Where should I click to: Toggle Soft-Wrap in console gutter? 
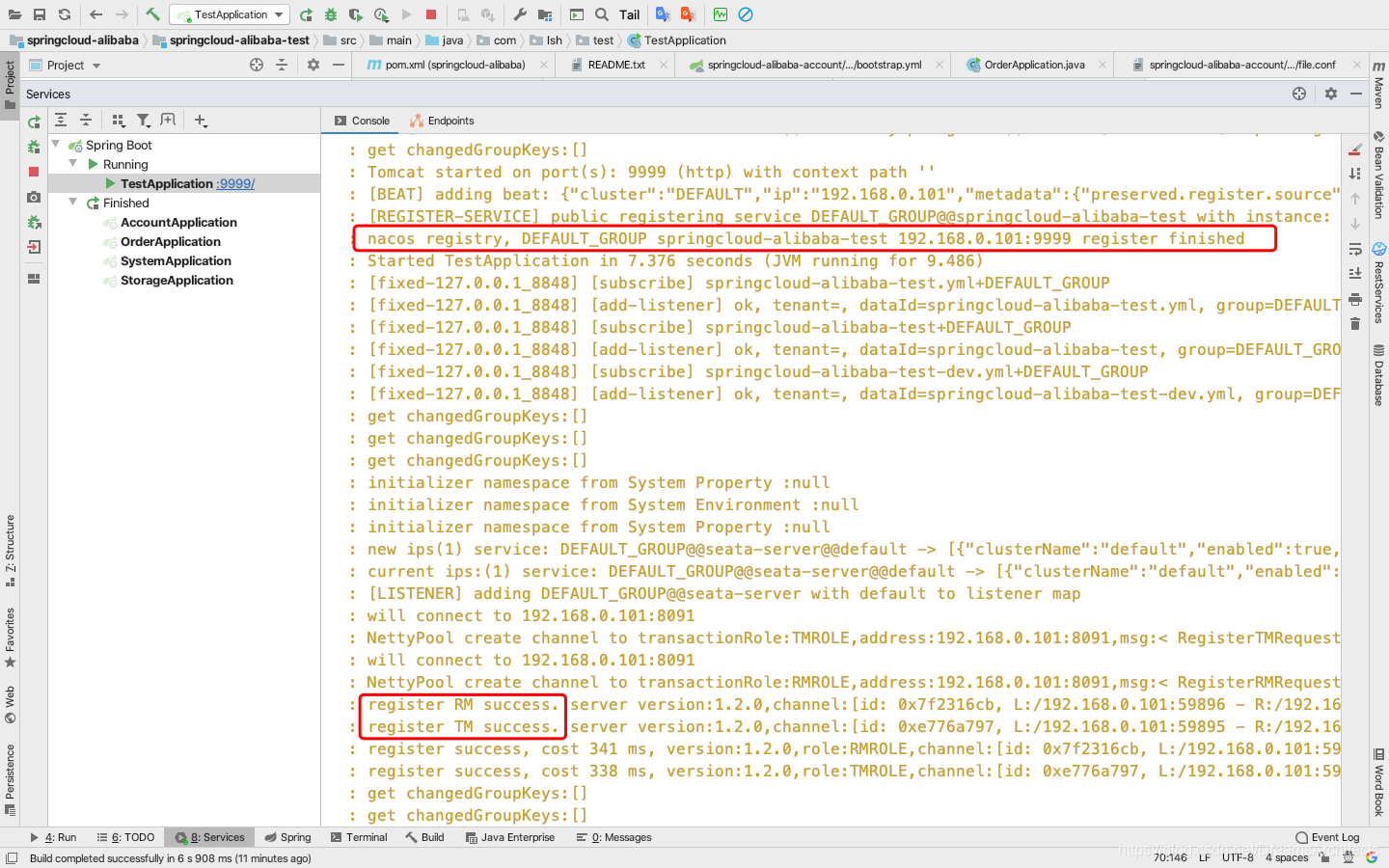(x=1355, y=249)
